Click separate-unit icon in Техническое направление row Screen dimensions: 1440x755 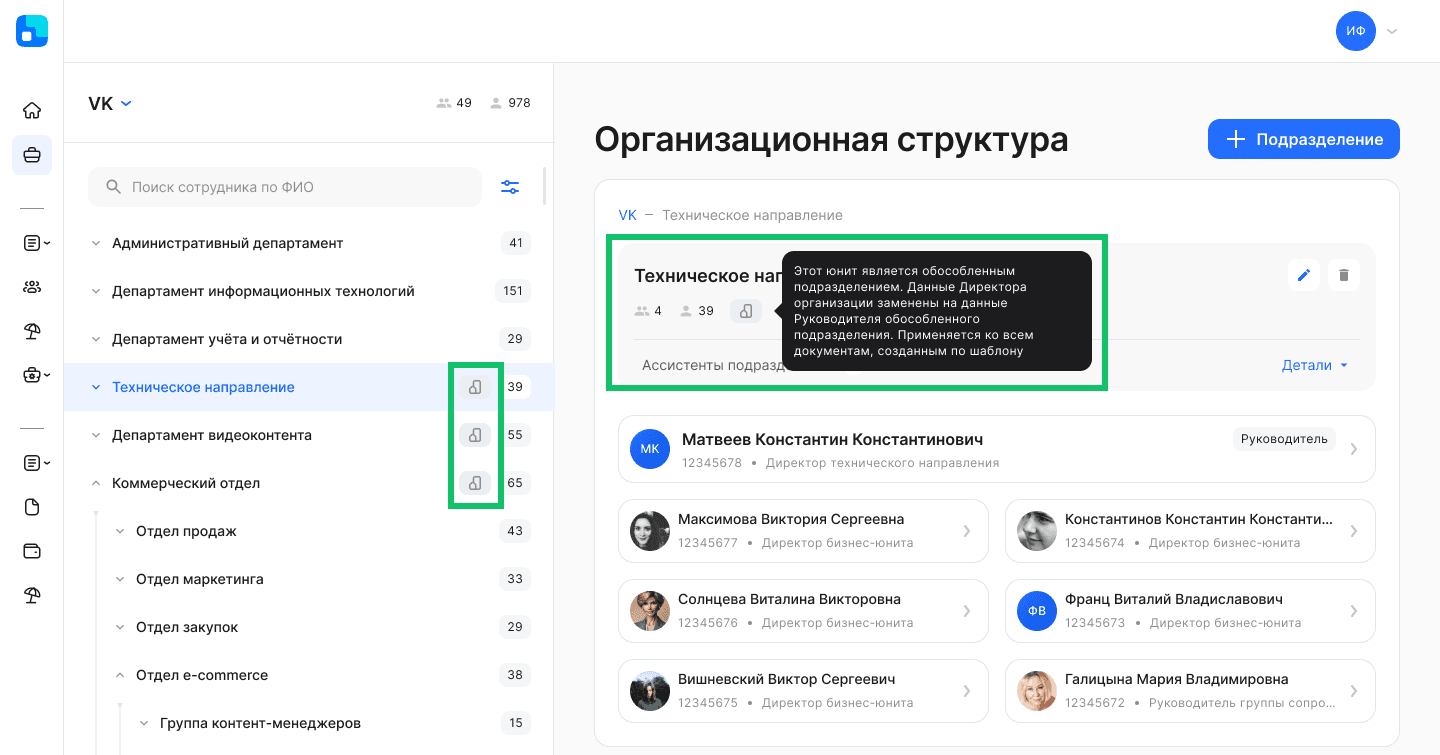pos(475,387)
